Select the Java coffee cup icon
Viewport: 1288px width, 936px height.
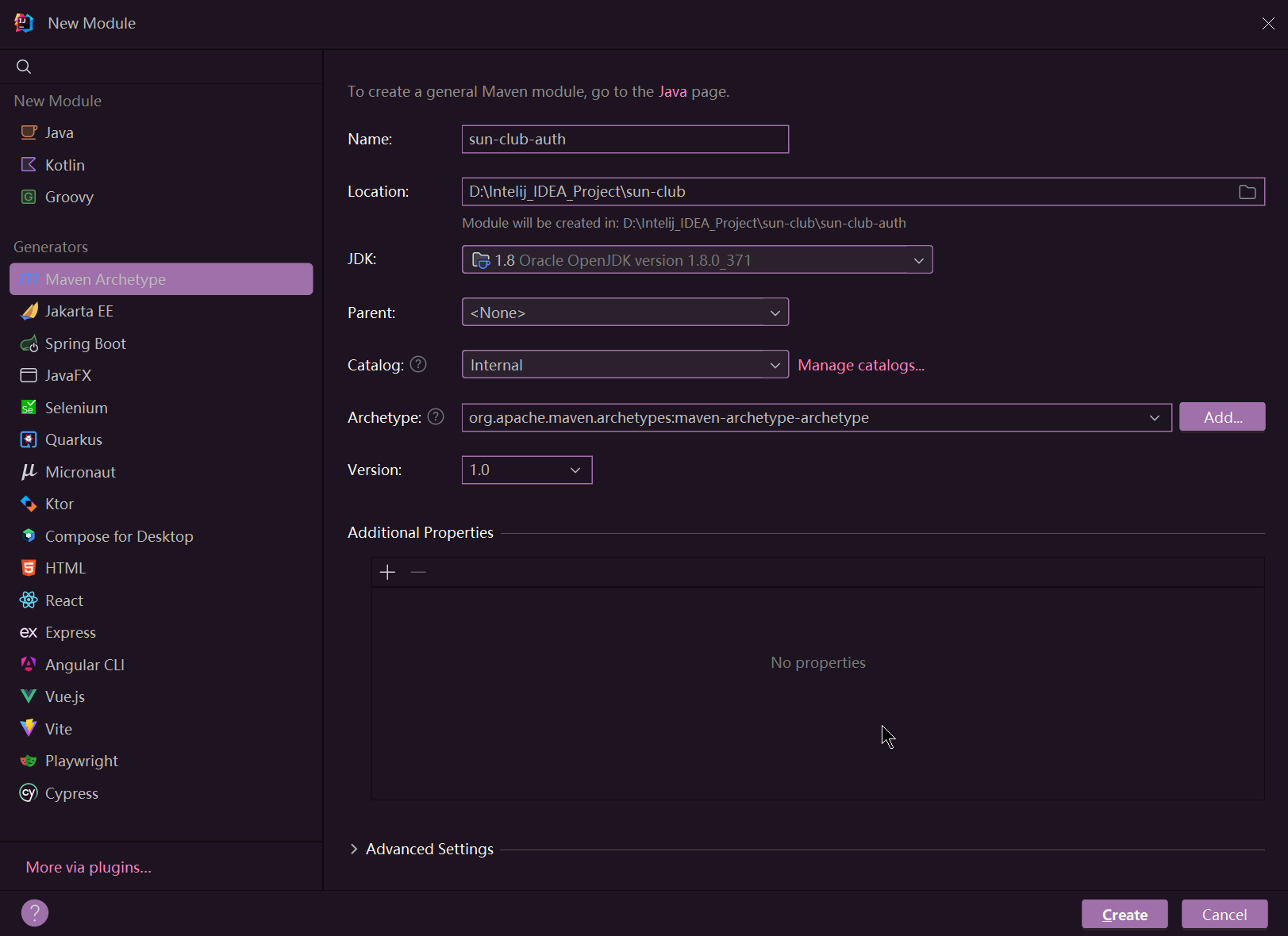click(x=29, y=132)
